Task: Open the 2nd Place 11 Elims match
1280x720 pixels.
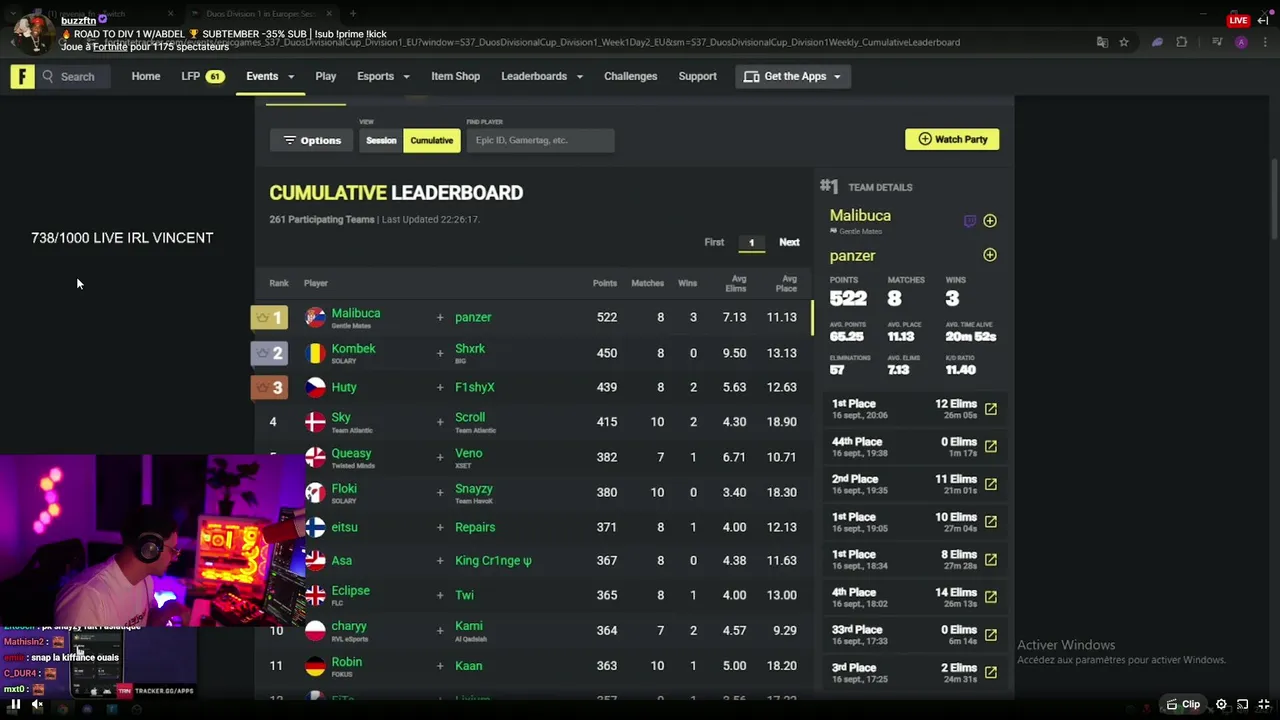Action: [x=990, y=484]
